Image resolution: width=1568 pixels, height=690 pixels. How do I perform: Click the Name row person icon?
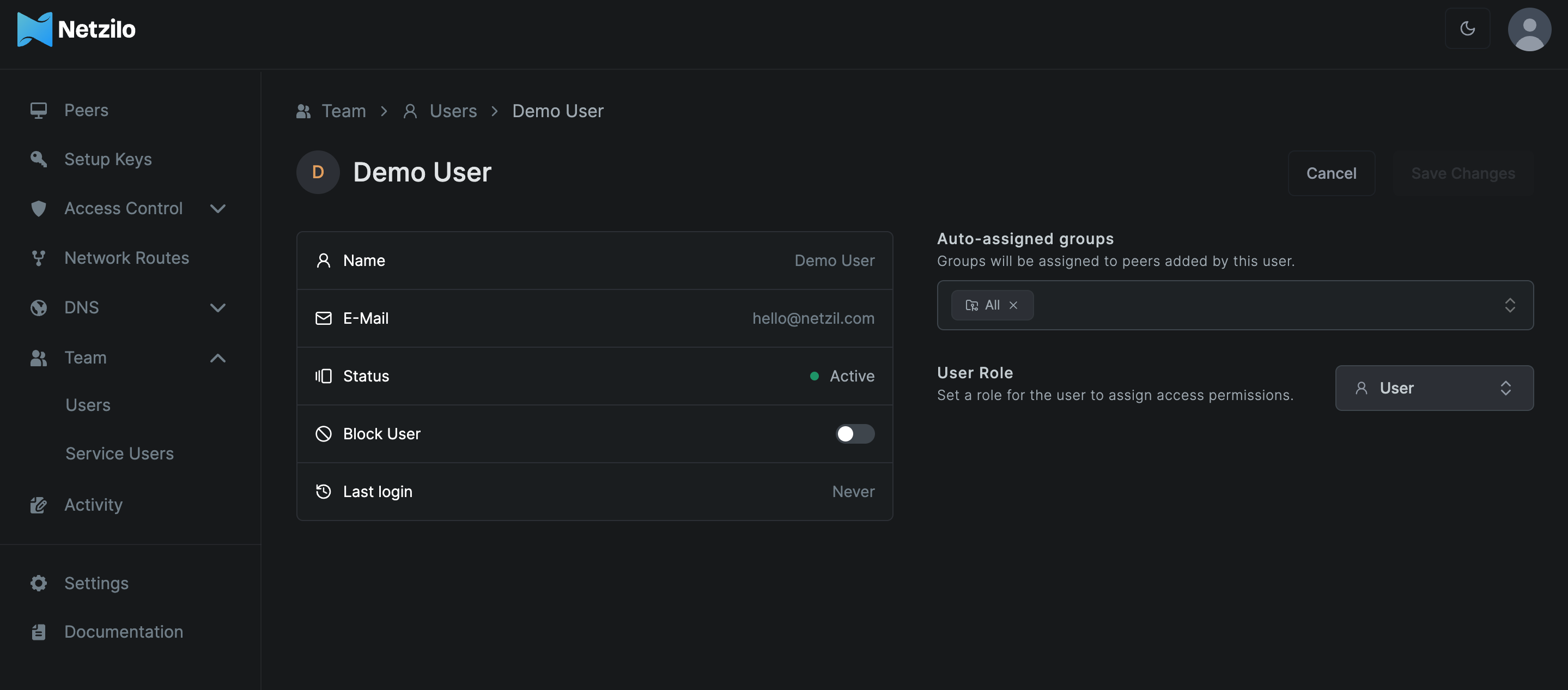coord(323,261)
